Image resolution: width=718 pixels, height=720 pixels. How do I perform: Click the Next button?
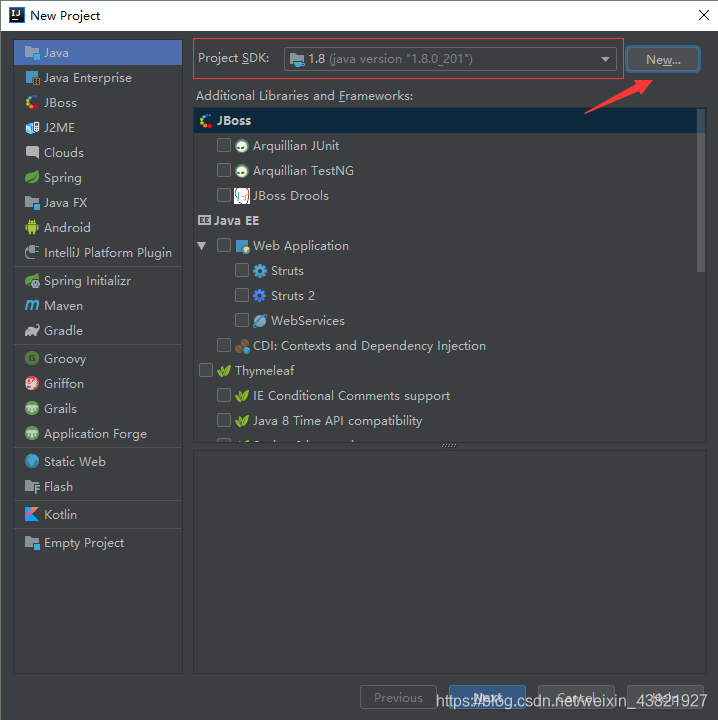(x=487, y=698)
